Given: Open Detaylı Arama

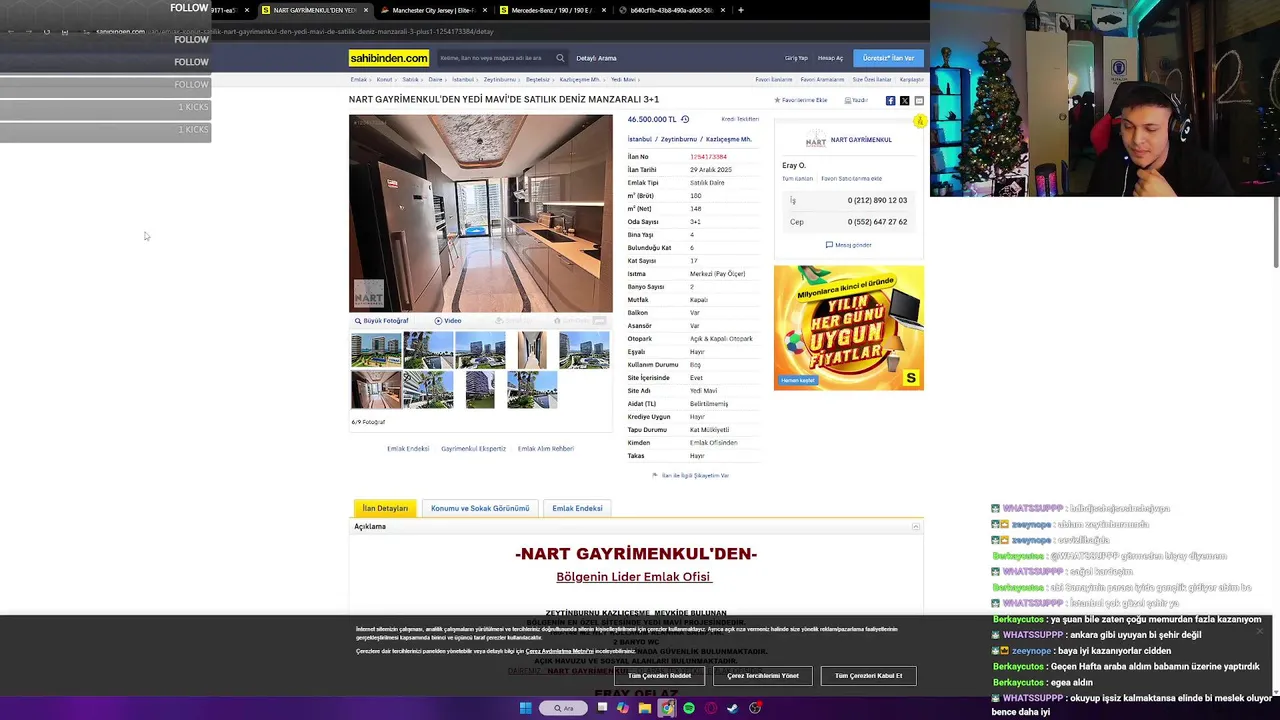Looking at the screenshot, I should tap(596, 58).
